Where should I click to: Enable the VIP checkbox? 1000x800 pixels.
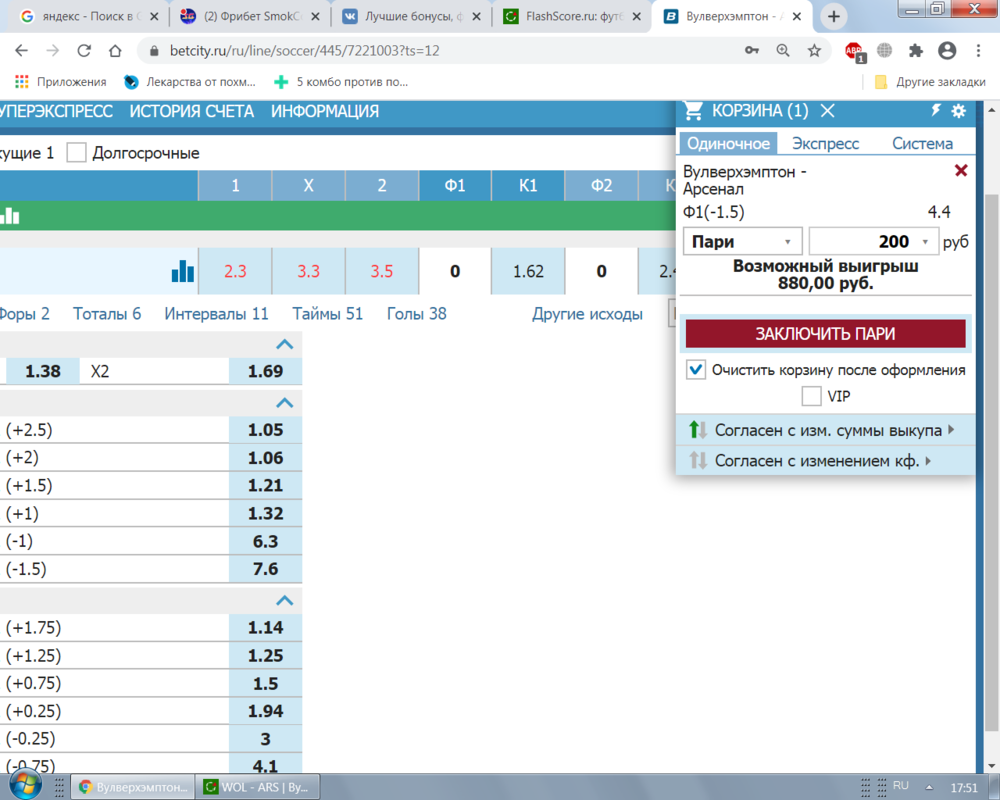click(x=811, y=396)
